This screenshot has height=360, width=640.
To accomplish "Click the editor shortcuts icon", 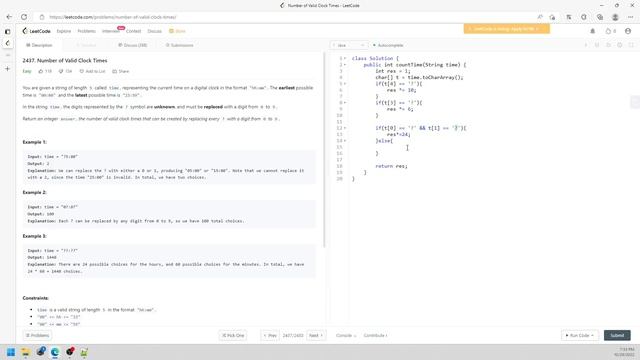I will click(597, 45).
